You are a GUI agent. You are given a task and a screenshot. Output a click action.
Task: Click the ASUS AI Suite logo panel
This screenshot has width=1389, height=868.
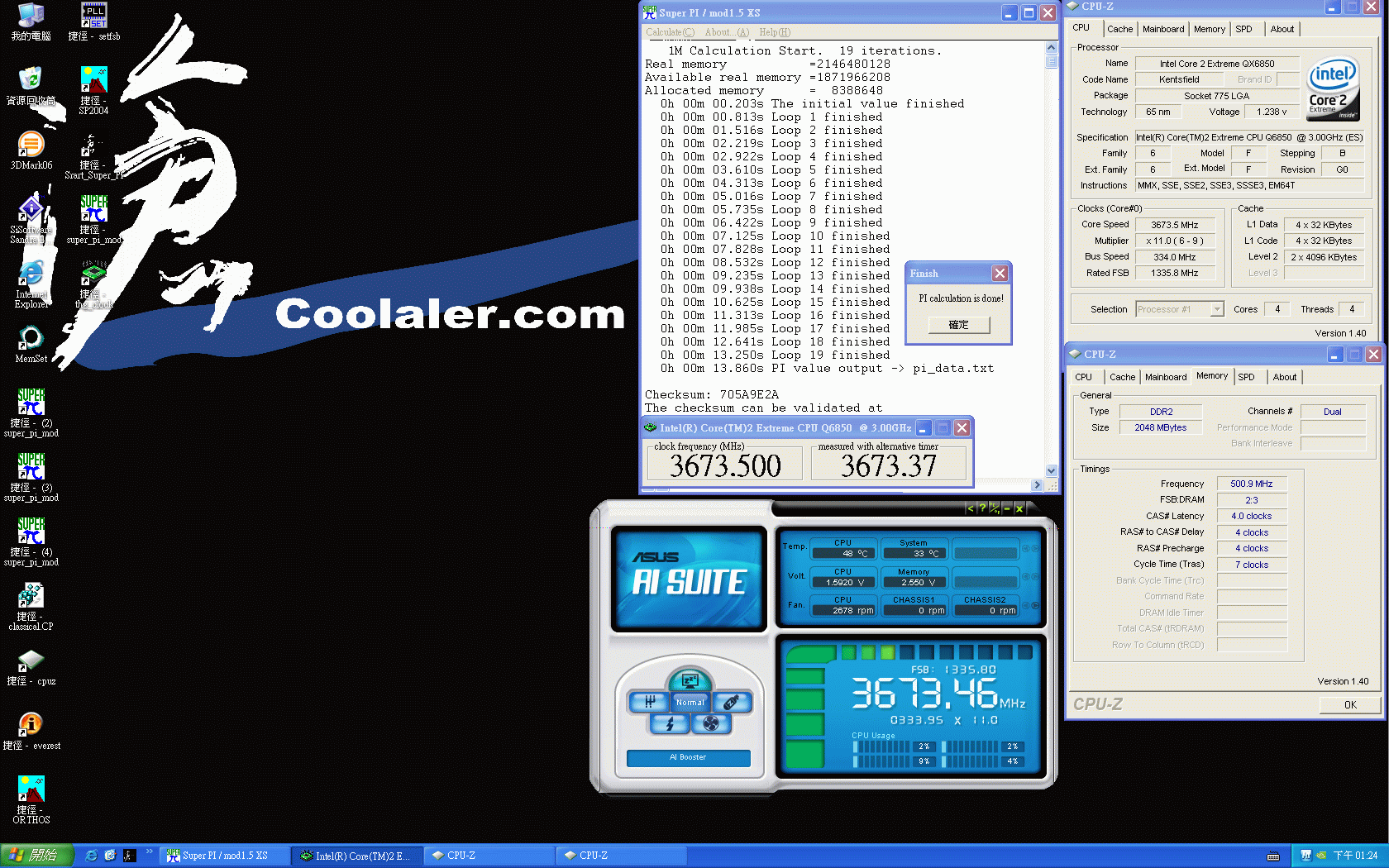(689, 579)
